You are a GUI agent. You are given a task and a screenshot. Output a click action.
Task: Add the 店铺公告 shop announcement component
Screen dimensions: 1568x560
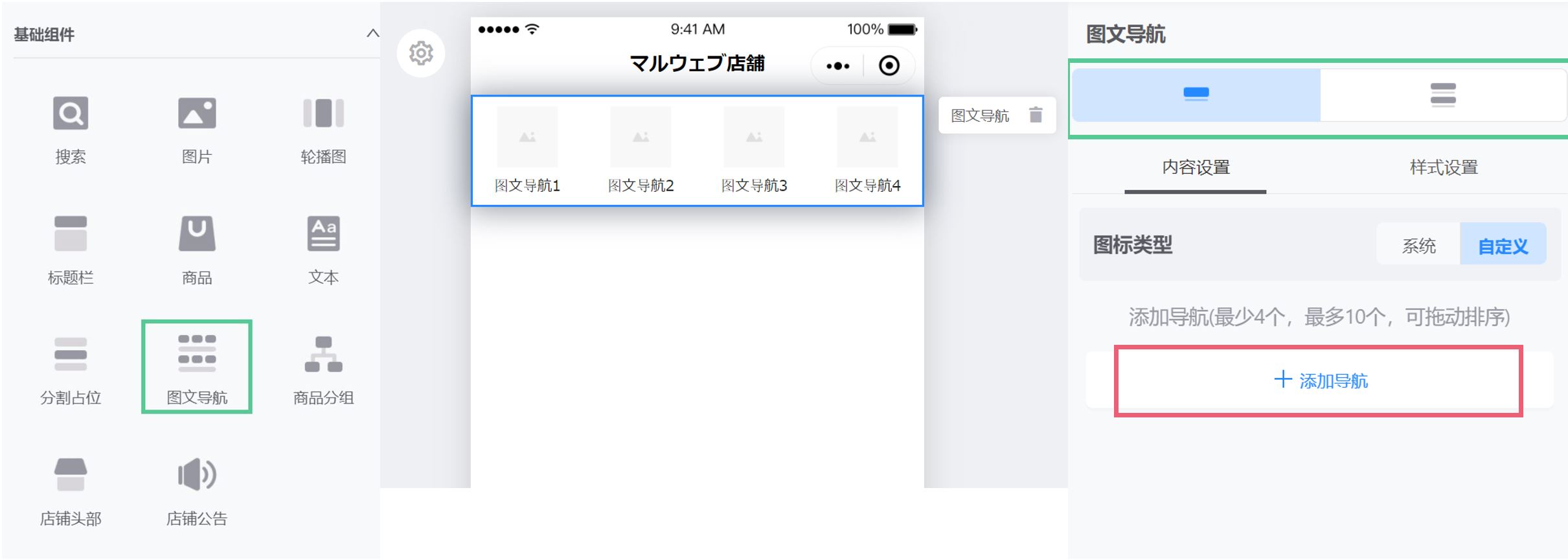pos(196,491)
